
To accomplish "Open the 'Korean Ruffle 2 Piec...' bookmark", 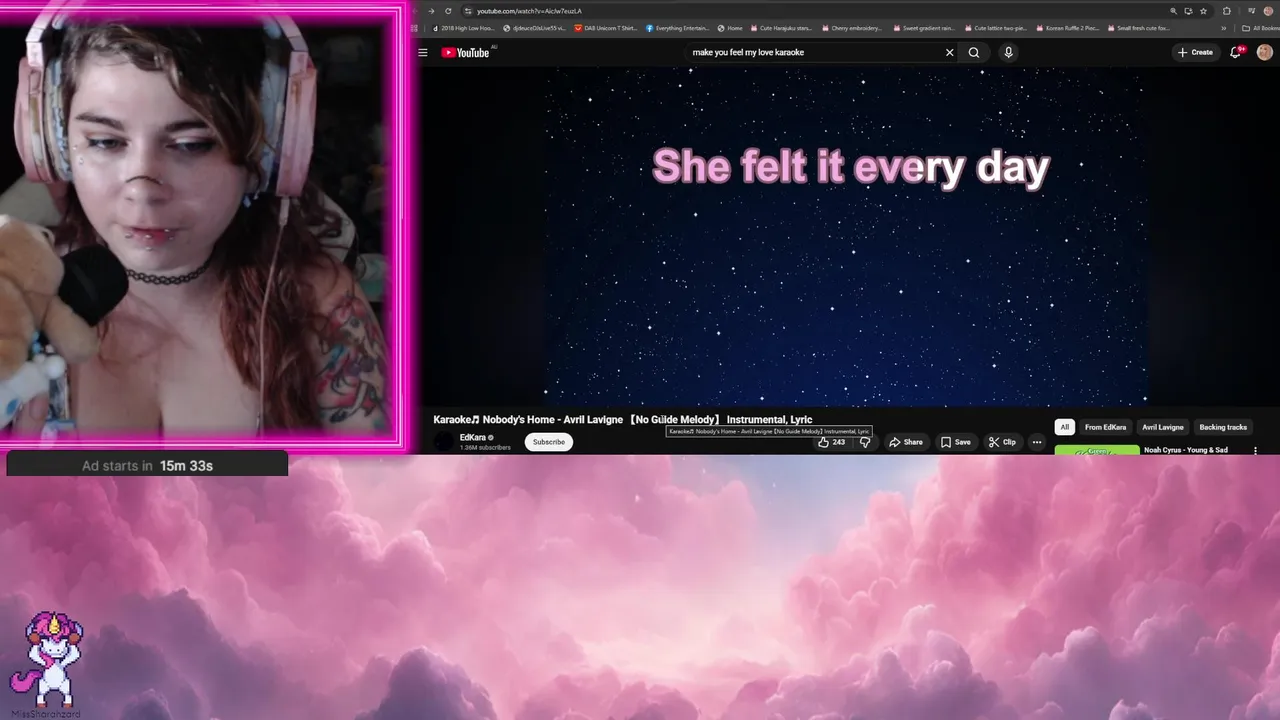I will click(1067, 28).
